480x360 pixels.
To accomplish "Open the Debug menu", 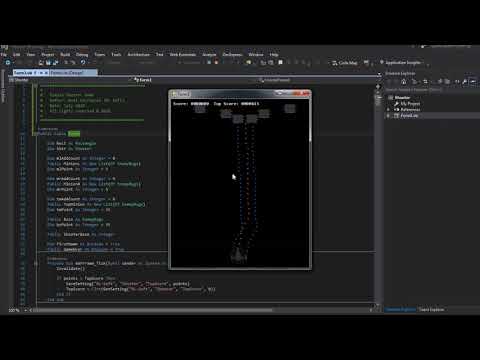I will click(x=82, y=54).
